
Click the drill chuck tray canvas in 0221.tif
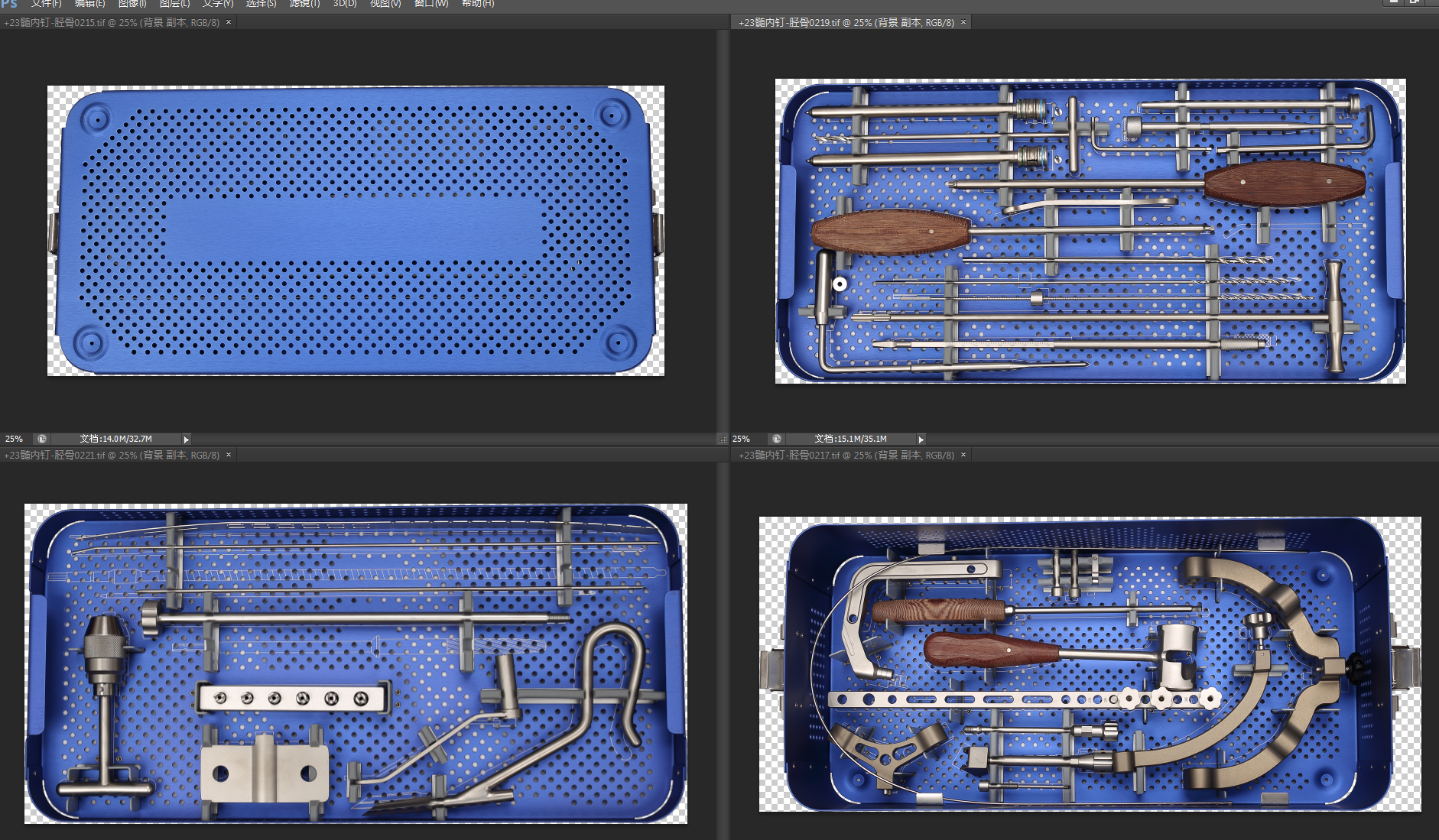pyautogui.click(x=356, y=663)
